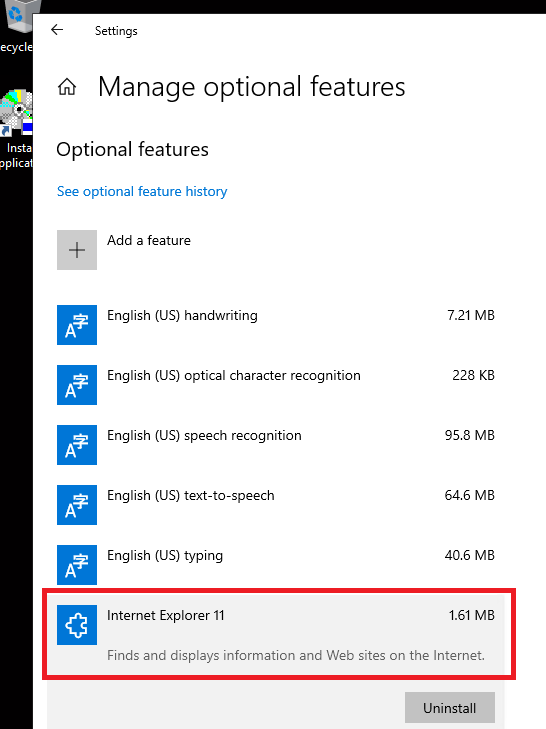This screenshot has width=546, height=729.
Task: Click the 40.6 MB size value
Action: click(x=469, y=555)
